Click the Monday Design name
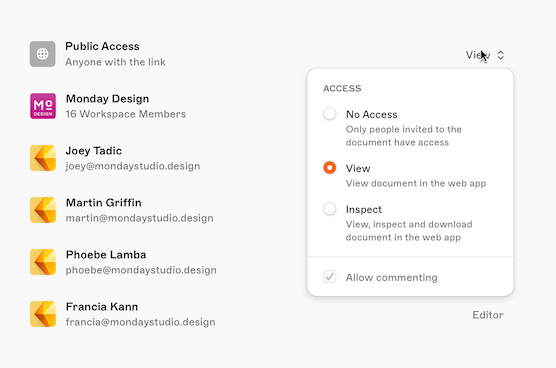This screenshot has height=368, width=556. [x=107, y=98]
